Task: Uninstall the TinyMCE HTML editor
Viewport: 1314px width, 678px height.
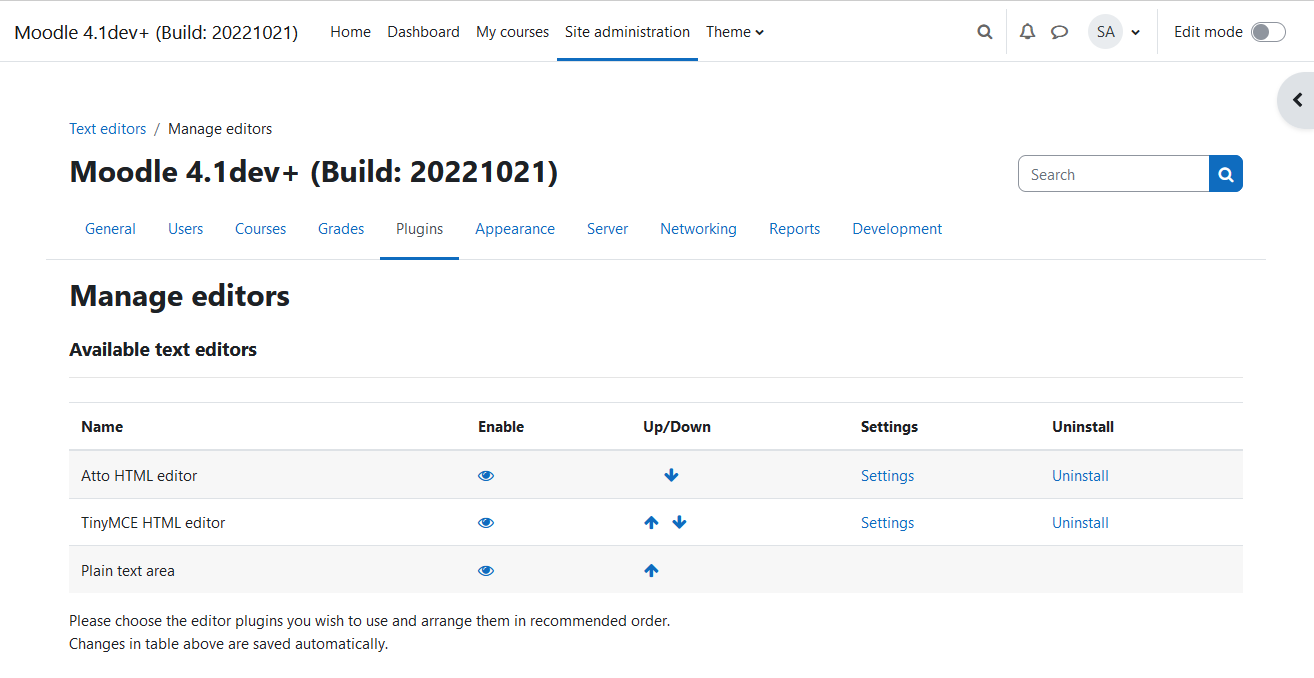Action: click(x=1080, y=523)
